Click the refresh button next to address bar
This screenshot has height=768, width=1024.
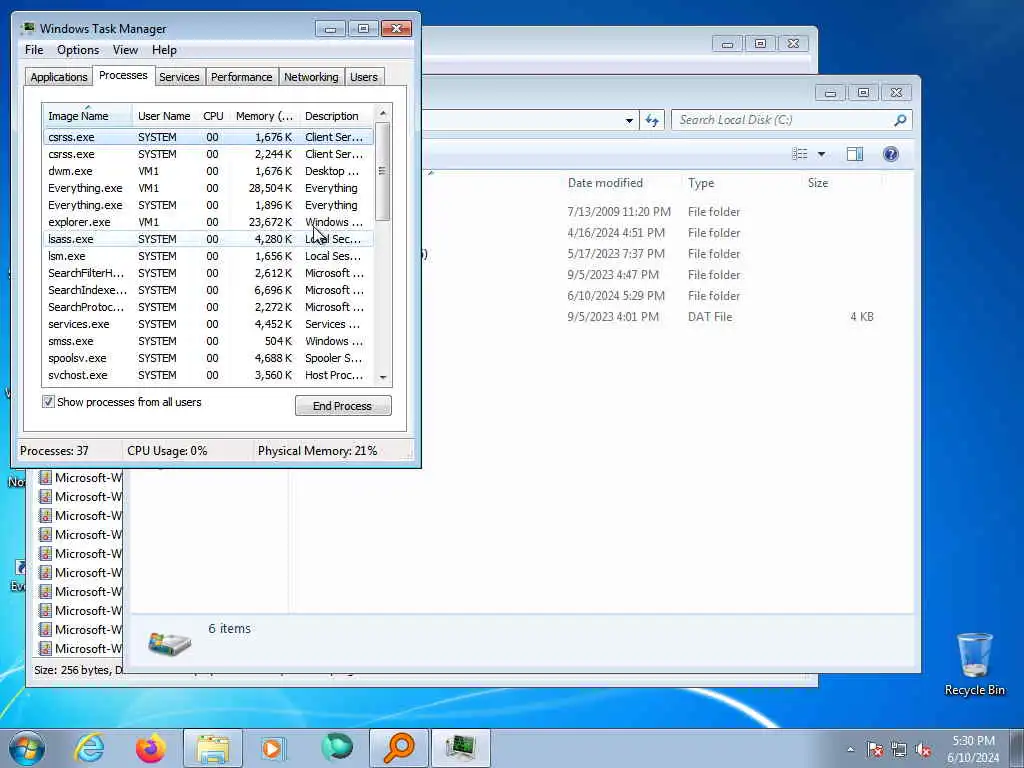click(652, 120)
